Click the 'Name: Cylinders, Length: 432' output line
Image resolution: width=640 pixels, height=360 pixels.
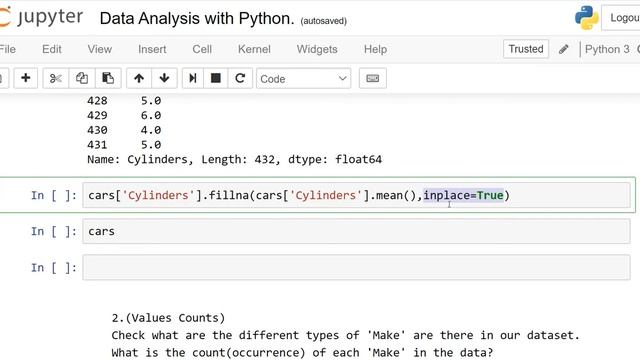click(x=234, y=159)
